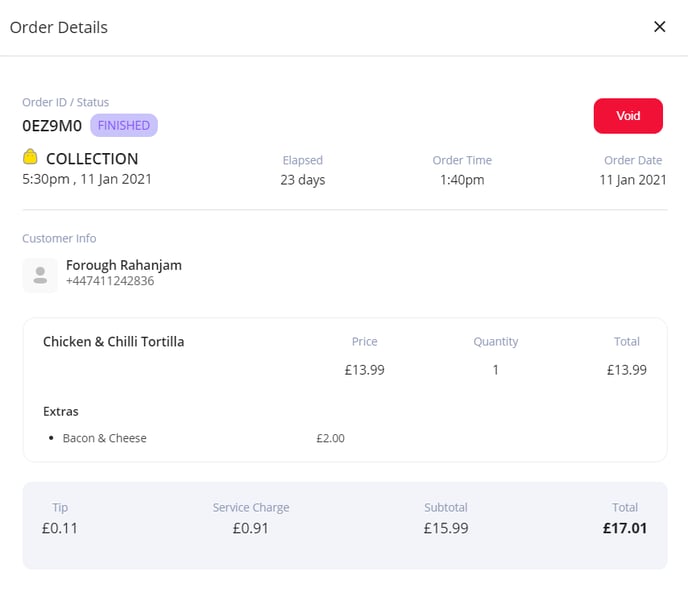Click the Bacon & Cheese extra

pyautogui.click(x=105, y=438)
